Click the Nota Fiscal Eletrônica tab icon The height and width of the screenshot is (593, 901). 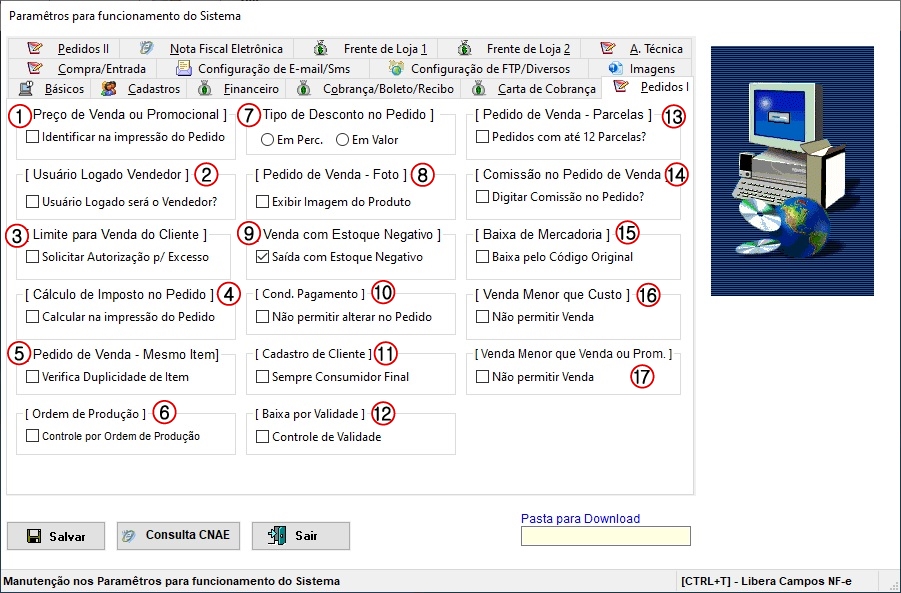tap(147, 48)
